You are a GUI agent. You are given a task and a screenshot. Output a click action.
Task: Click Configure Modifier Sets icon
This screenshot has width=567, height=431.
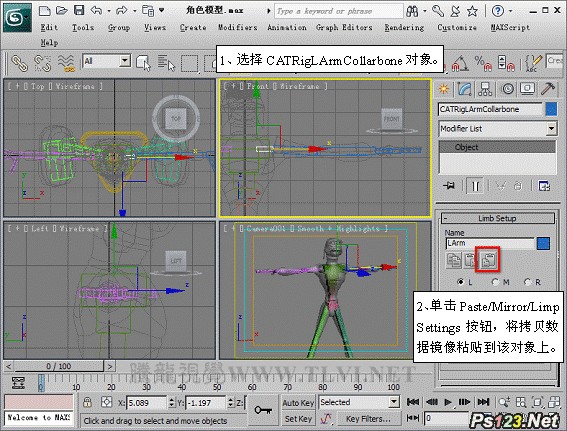[x=544, y=186]
